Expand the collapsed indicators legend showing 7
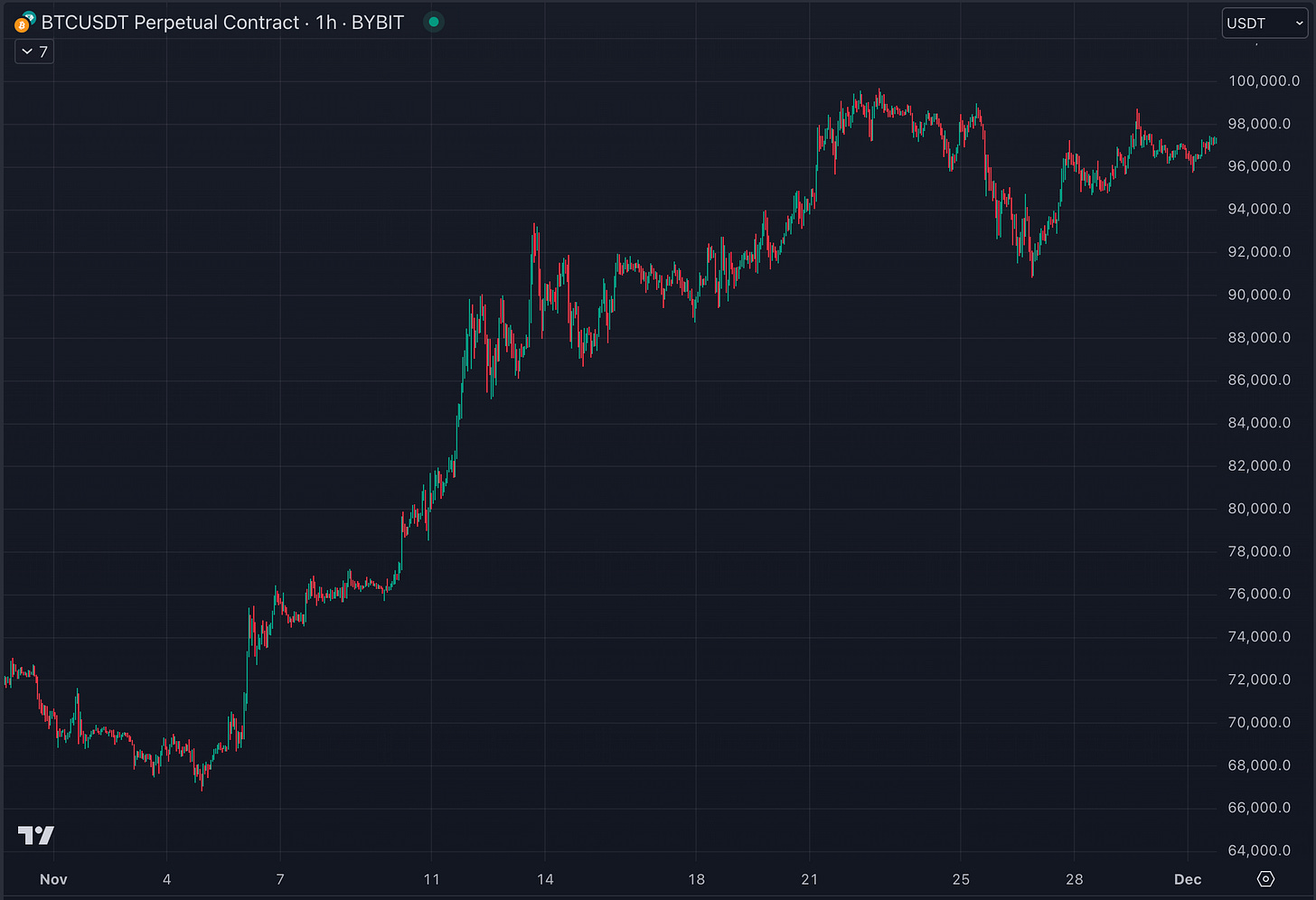Screen dimensions: 1316x900 tap(34, 52)
